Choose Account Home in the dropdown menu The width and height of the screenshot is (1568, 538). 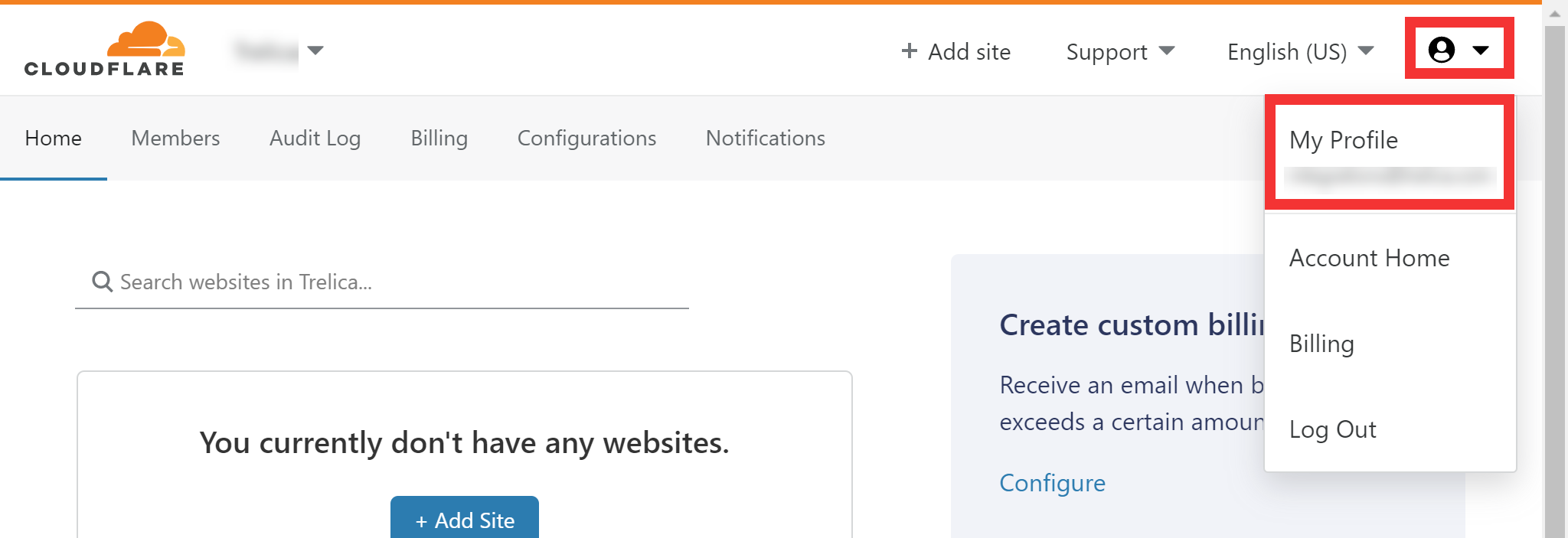tap(1369, 258)
